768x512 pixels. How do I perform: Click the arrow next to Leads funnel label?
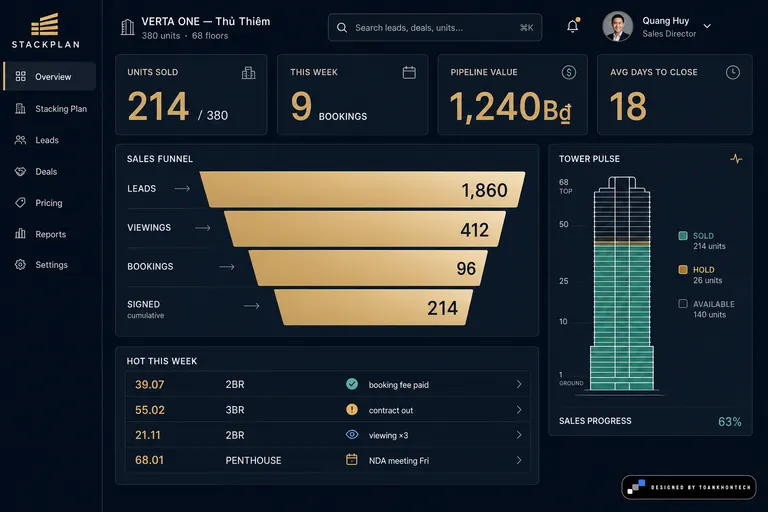point(182,189)
